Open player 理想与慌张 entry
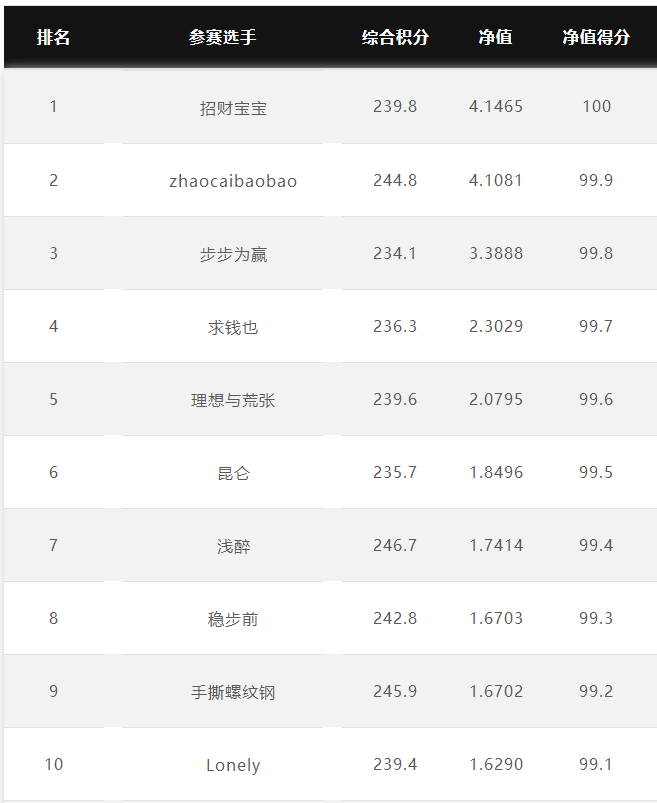657x803 pixels. pos(233,400)
